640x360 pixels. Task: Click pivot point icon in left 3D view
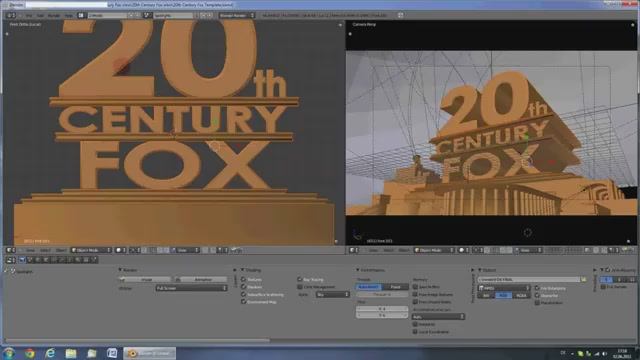(x=134, y=250)
